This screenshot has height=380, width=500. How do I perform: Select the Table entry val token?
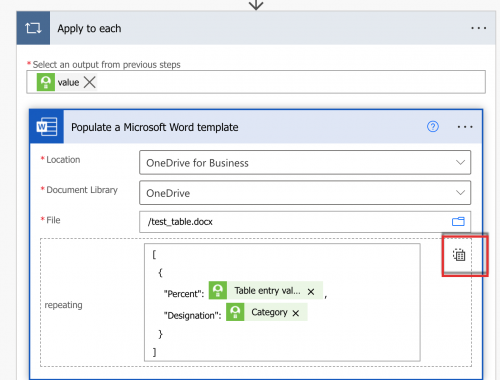coord(267,291)
